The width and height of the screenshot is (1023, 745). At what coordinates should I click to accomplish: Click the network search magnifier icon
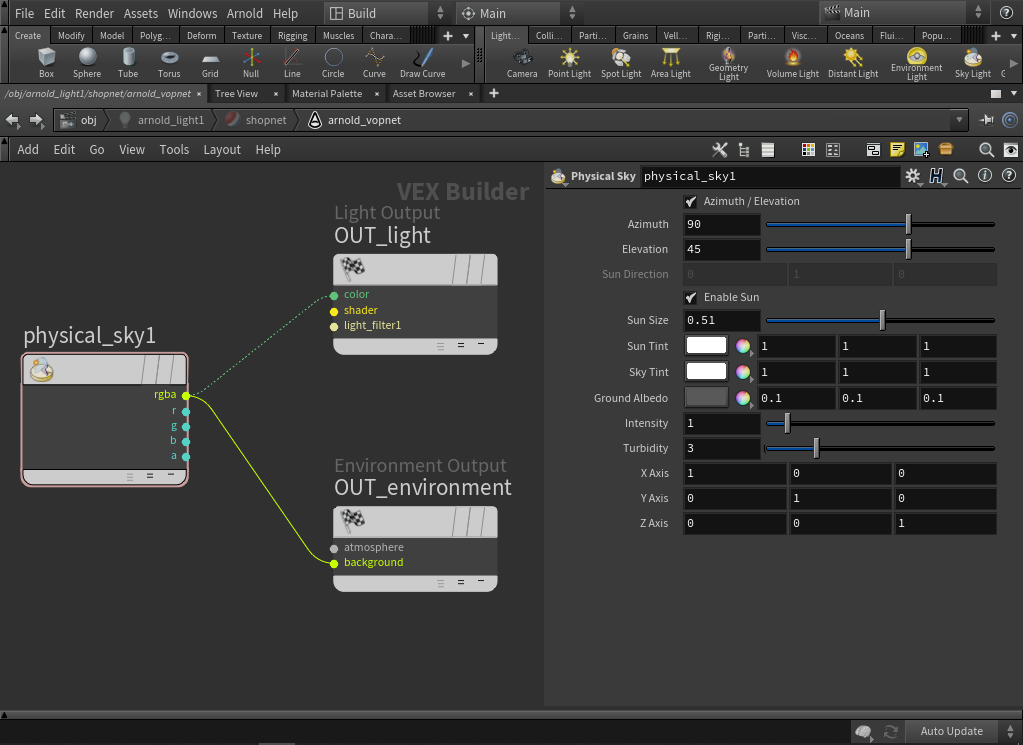[986, 150]
